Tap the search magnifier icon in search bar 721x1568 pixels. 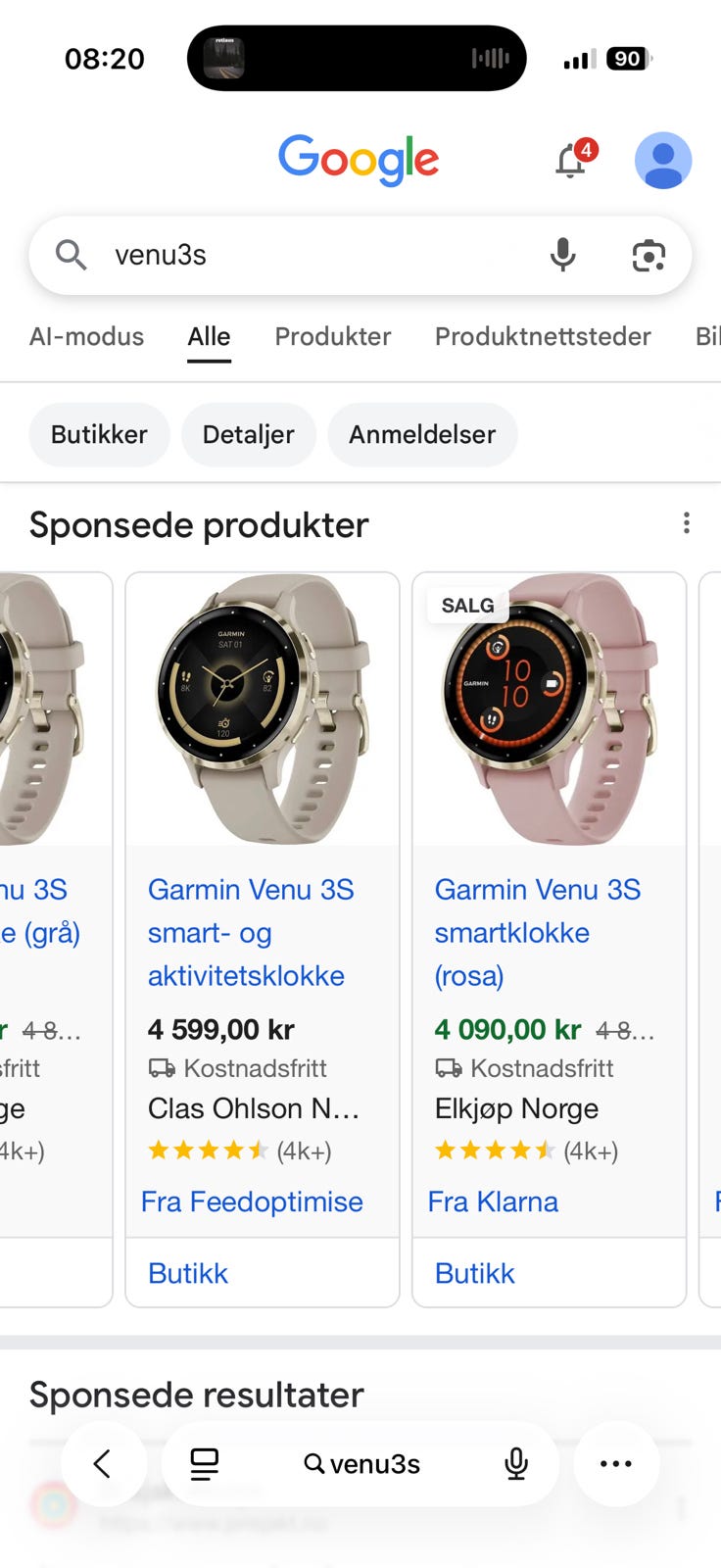[70, 255]
